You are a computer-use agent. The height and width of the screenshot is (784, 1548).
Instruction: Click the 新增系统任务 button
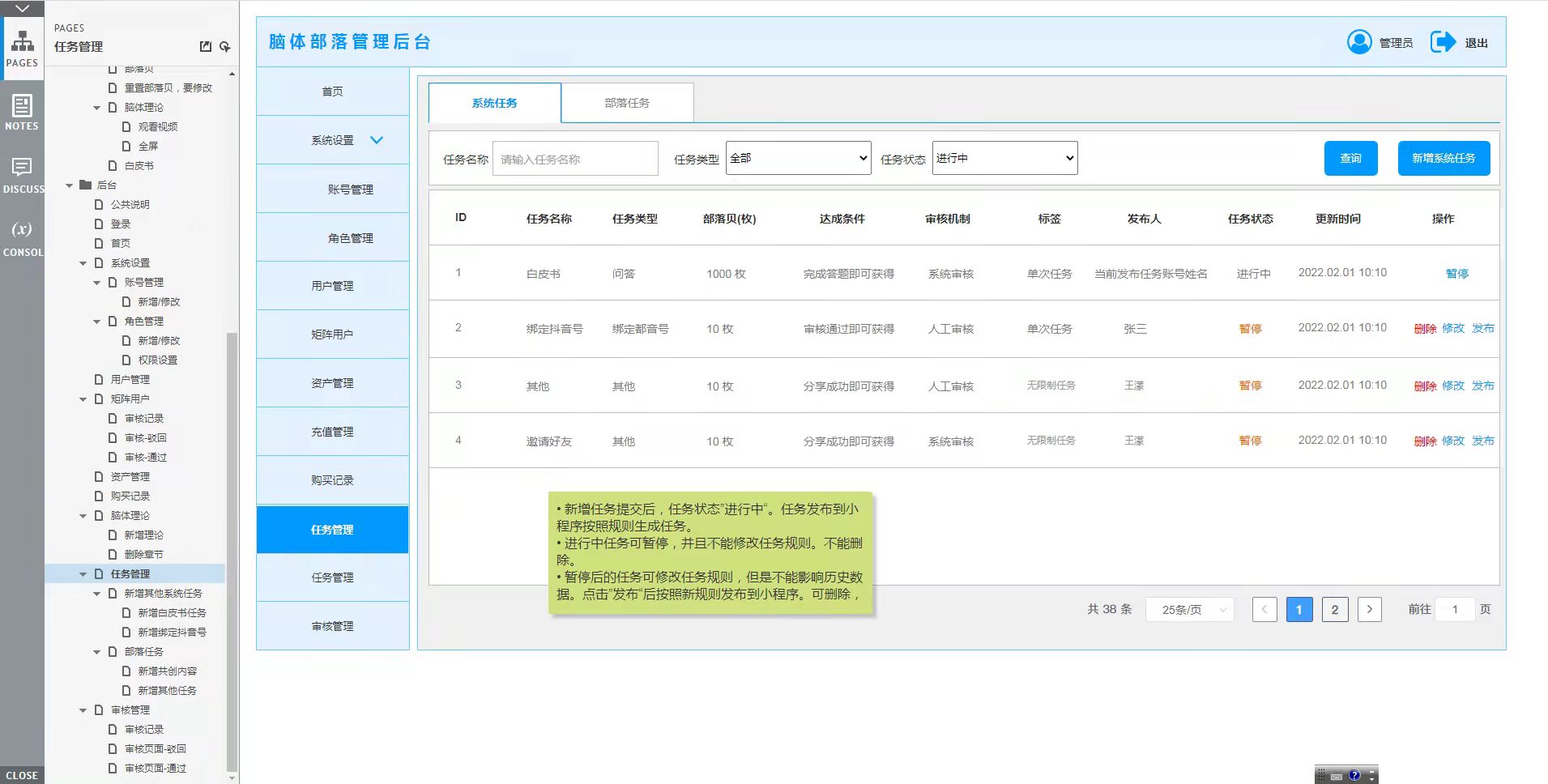(x=1444, y=158)
